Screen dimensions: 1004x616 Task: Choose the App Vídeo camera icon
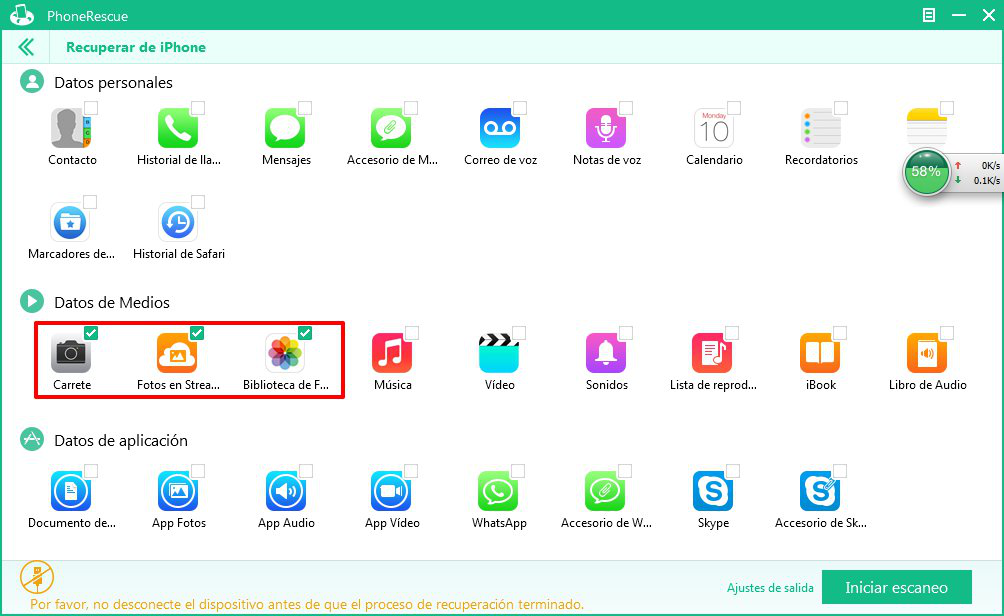(x=391, y=491)
